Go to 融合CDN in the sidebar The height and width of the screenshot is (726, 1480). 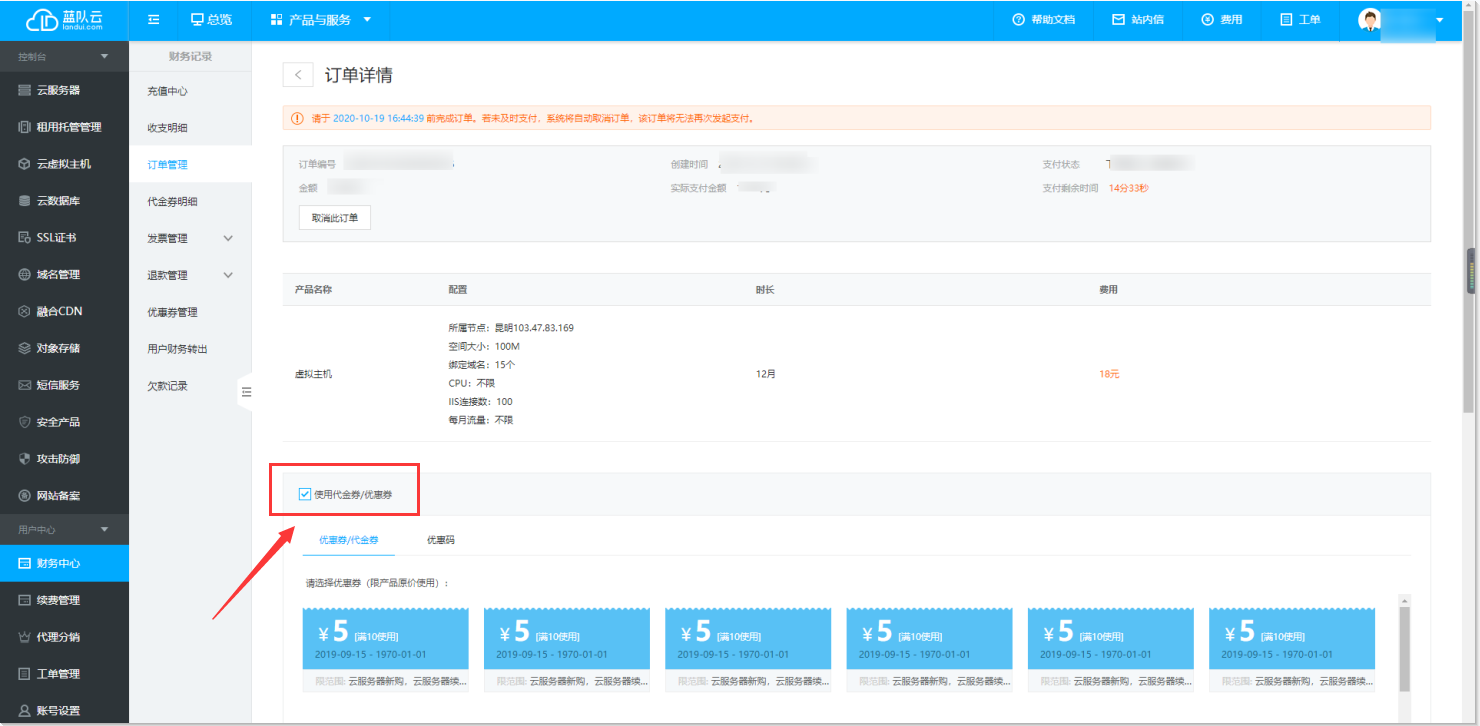tap(59, 311)
